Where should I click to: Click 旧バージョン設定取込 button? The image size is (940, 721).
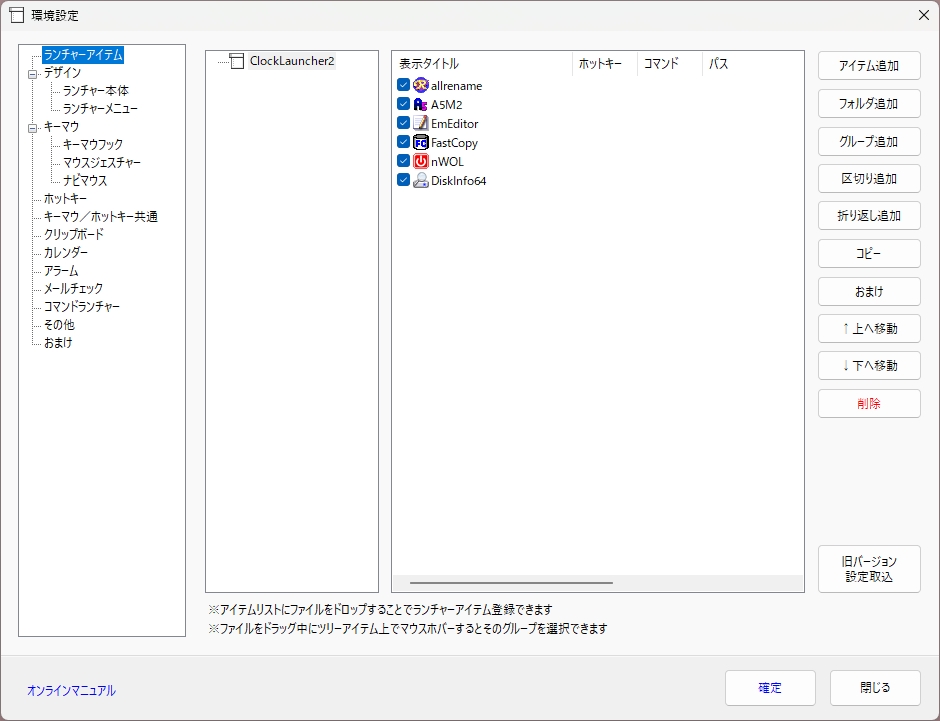pos(869,569)
